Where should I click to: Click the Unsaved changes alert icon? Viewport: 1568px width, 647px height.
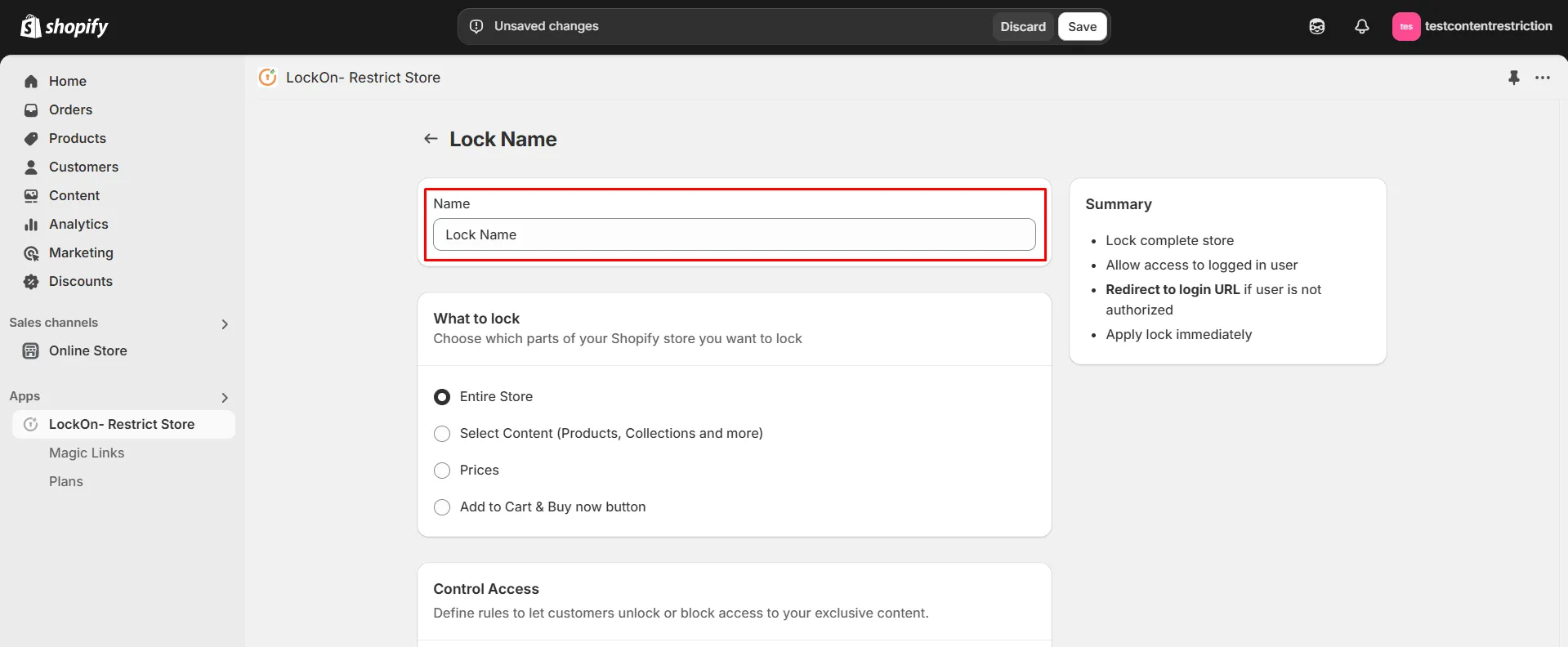(x=476, y=26)
